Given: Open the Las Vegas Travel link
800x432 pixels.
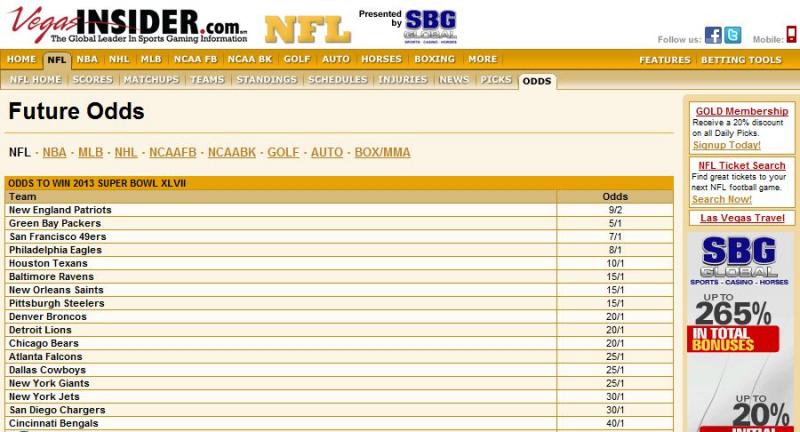Looking at the screenshot, I should click(742, 218).
